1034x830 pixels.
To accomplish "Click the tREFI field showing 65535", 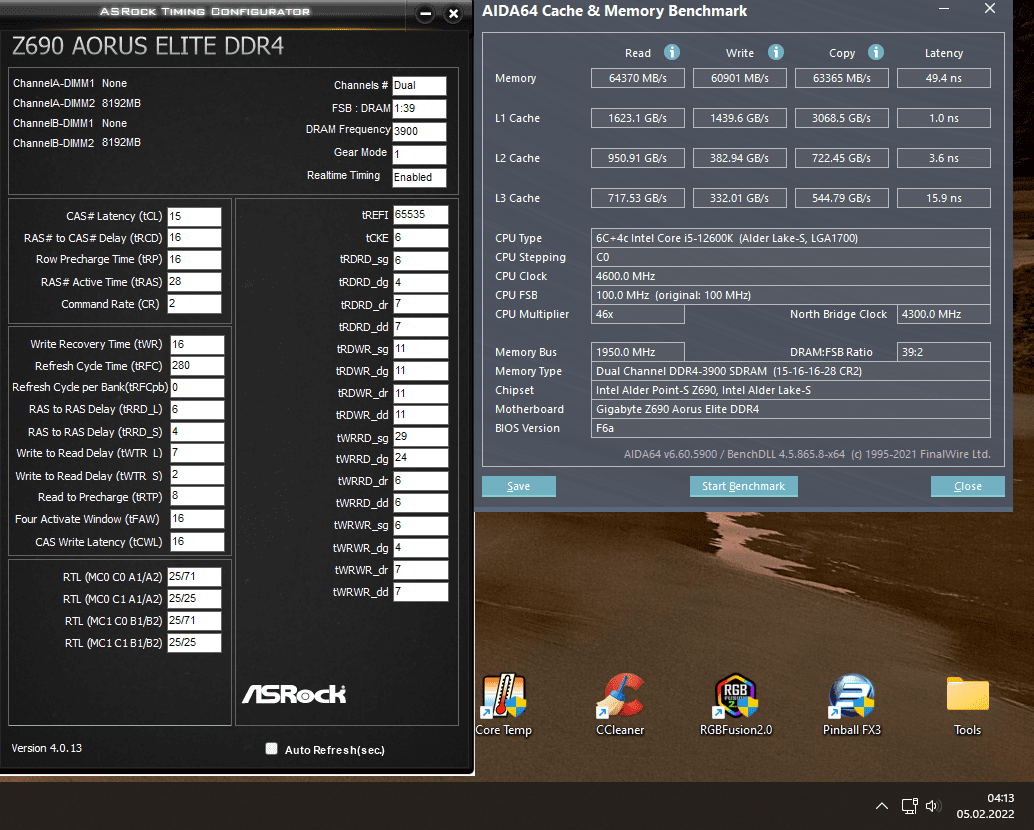I will (421, 215).
